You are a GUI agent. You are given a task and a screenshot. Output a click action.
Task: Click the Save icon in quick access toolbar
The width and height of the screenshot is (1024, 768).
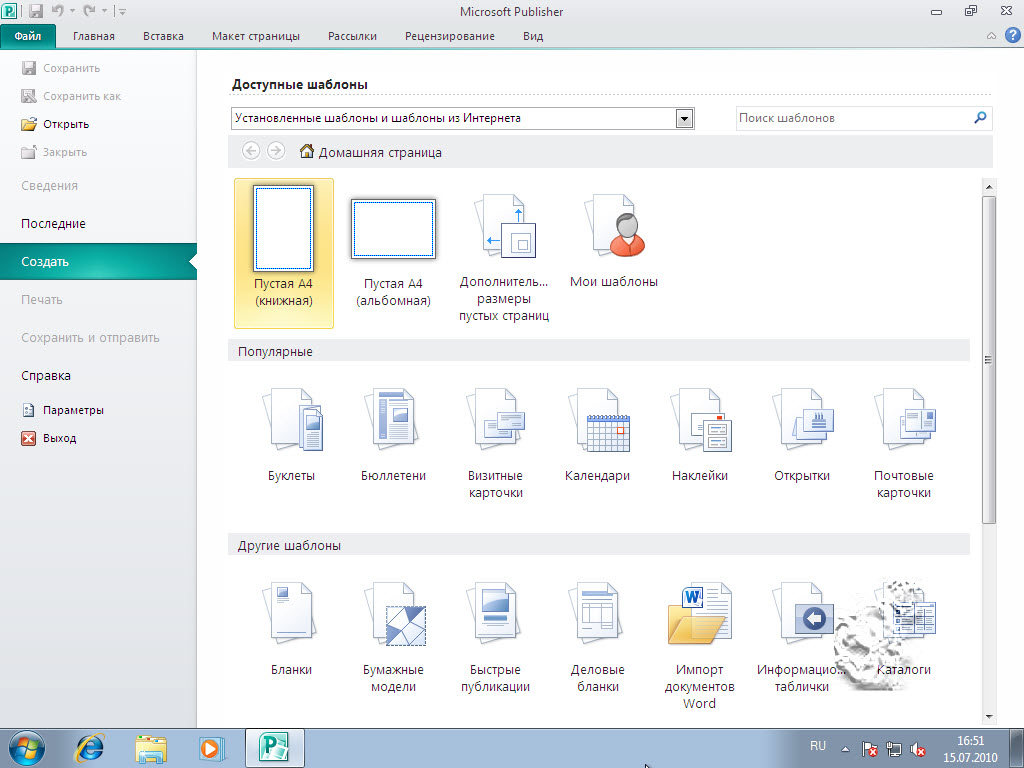[36, 11]
